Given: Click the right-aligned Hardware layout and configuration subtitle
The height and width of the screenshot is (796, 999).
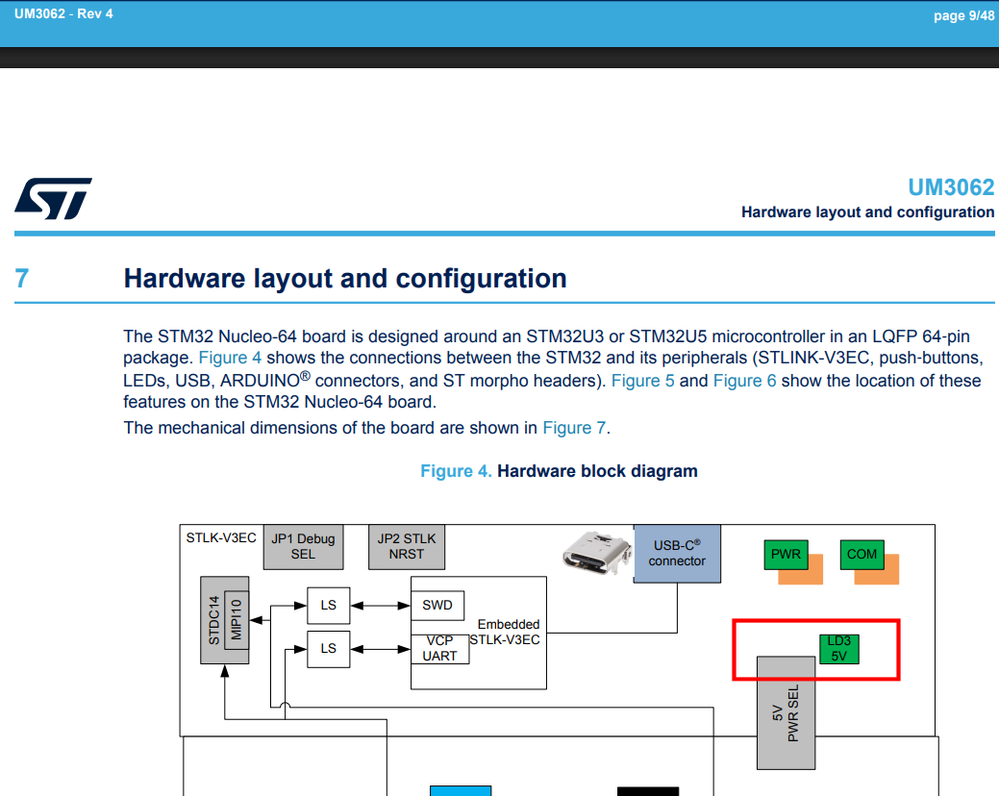Looking at the screenshot, I should point(868,212).
